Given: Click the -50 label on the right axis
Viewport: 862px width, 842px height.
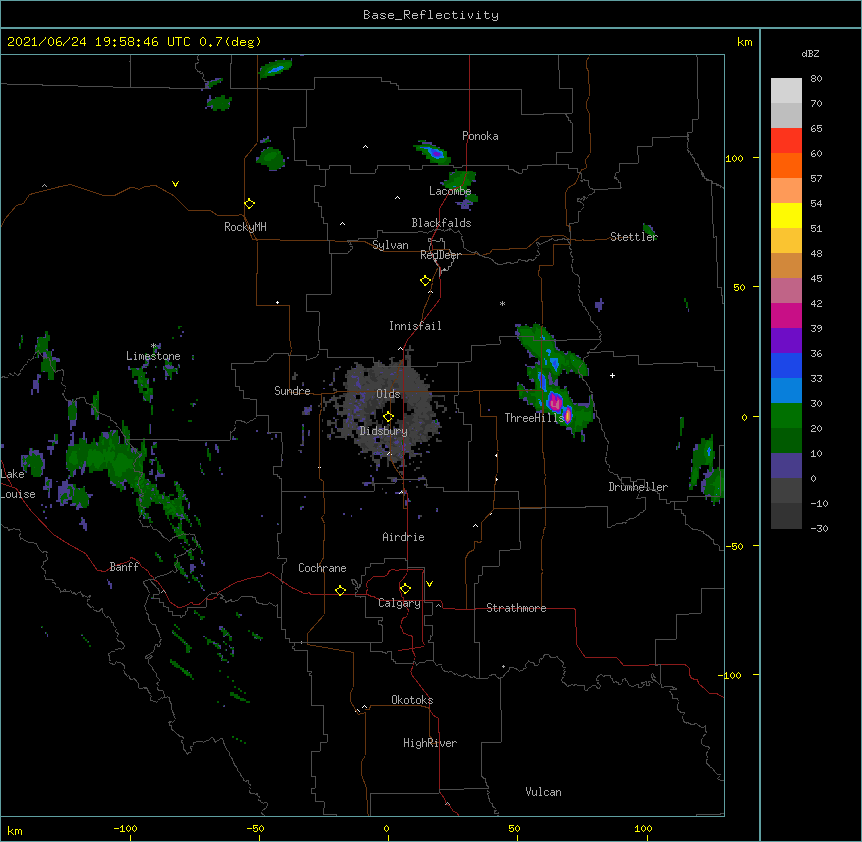Looking at the screenshot, I should [x=734, y=546].
